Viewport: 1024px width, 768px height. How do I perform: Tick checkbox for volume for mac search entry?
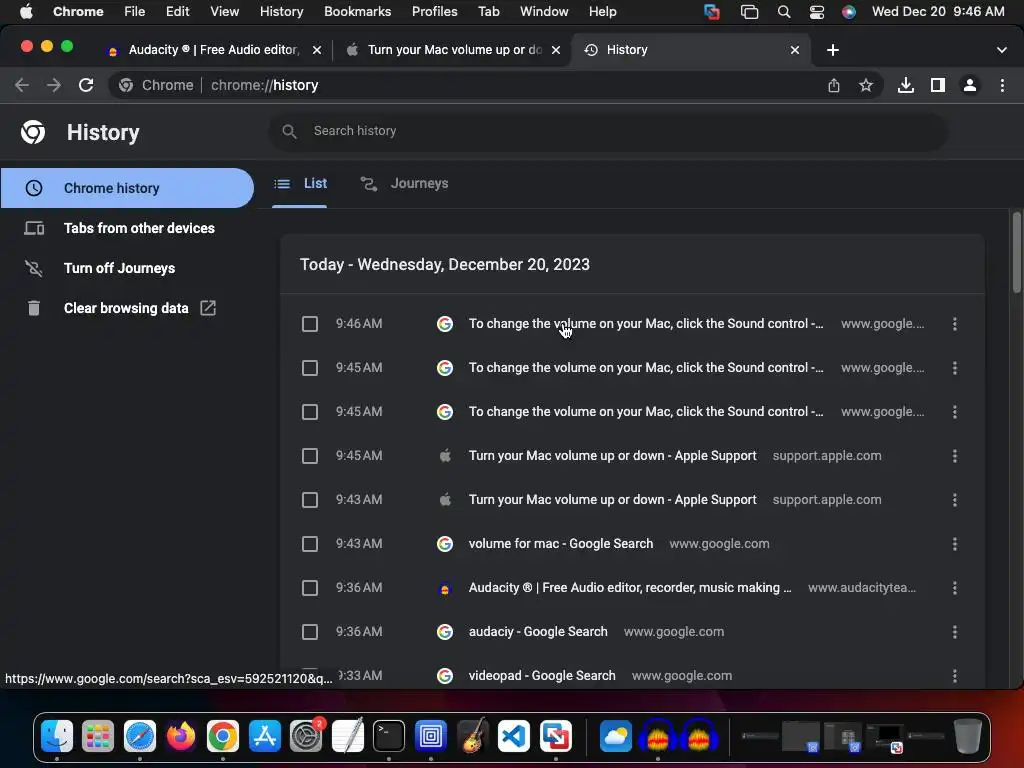[x=310, y=544]
